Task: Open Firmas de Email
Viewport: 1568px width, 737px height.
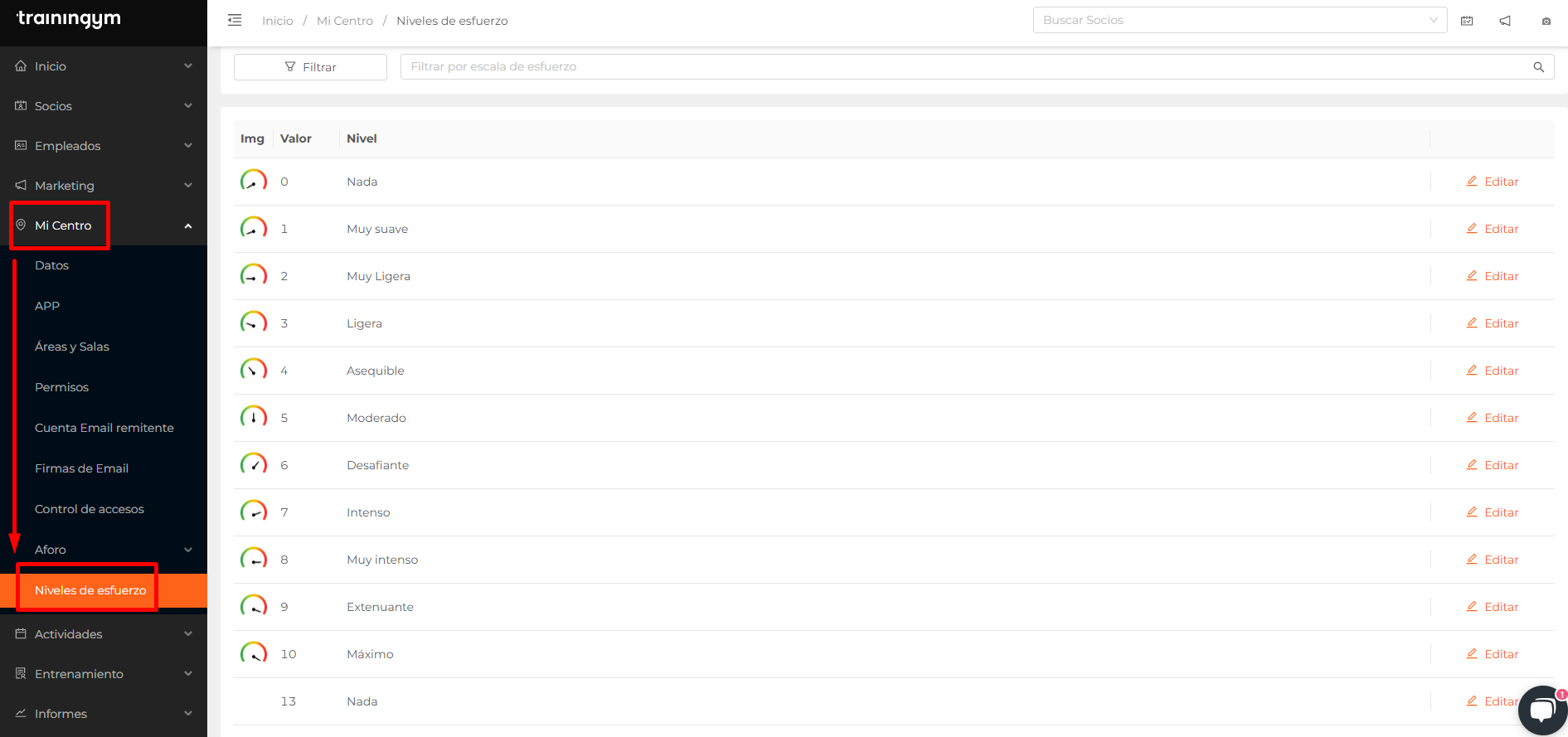Action: (x=81, y=468)
